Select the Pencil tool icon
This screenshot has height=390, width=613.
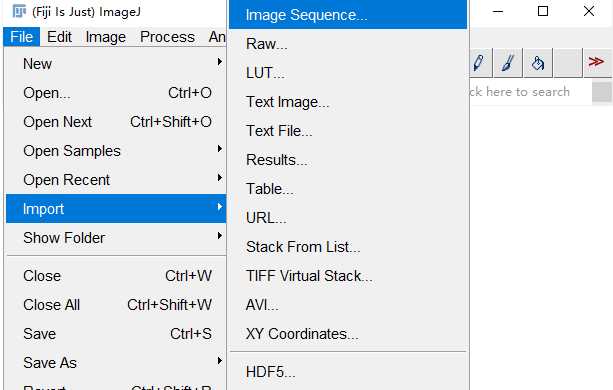click(x=478, y=63)
